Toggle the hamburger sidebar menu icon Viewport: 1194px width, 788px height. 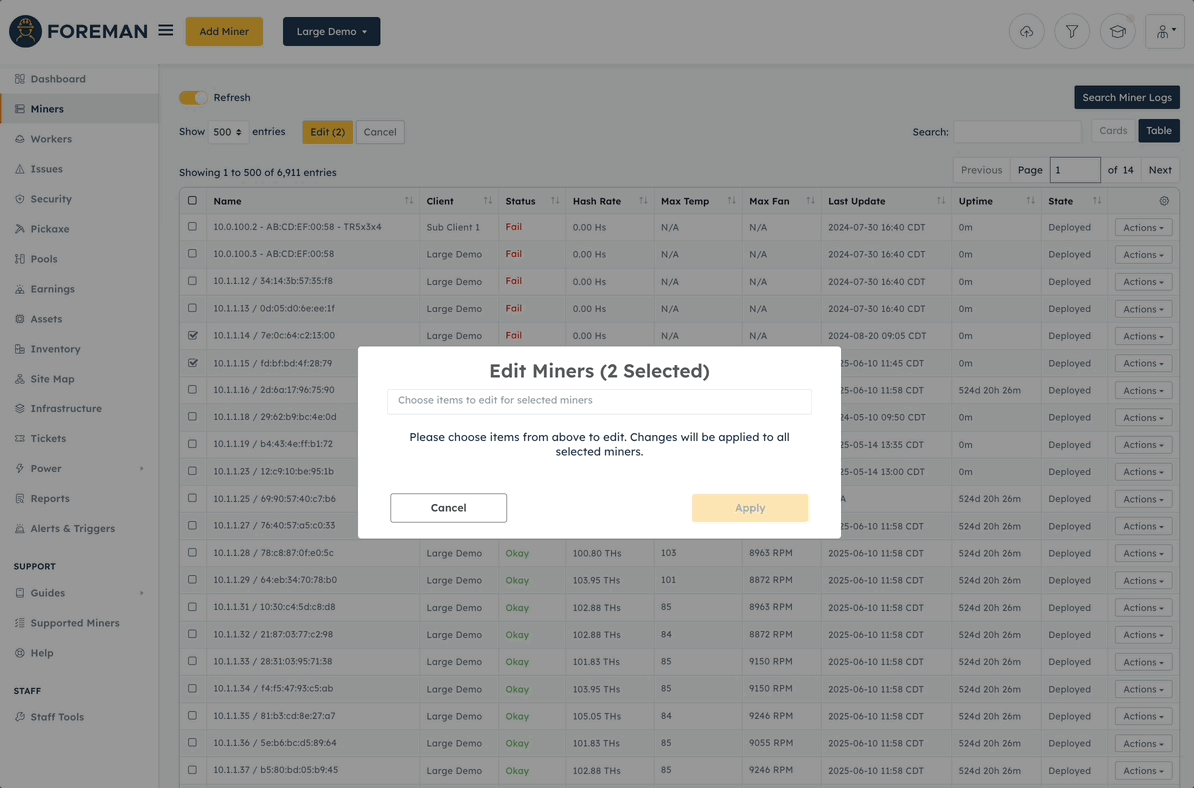[165, 30]
